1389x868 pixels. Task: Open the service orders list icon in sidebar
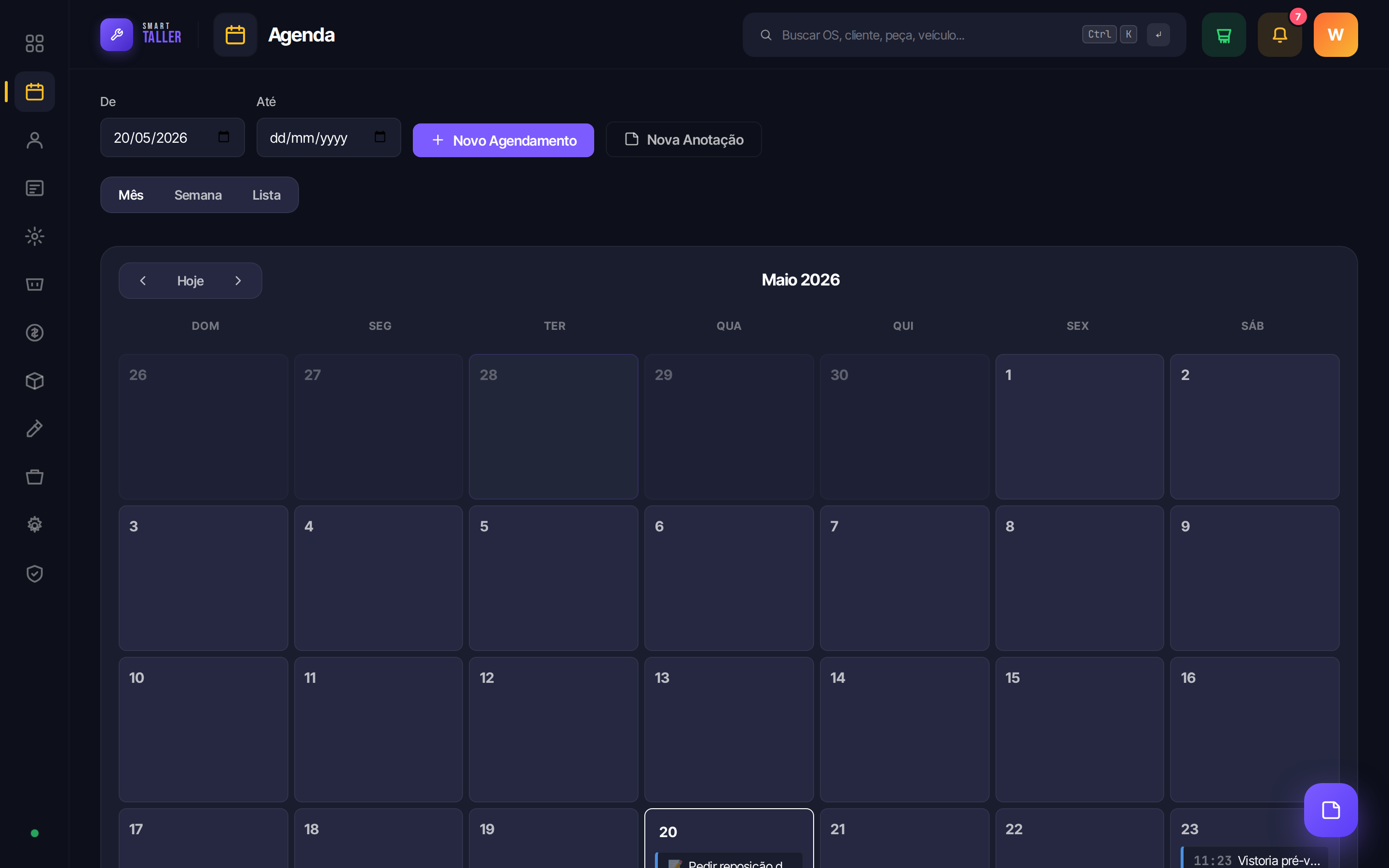point(34,188)
